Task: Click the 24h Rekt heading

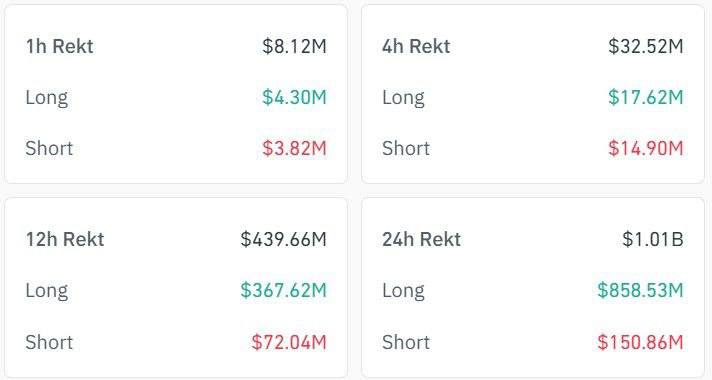Action: coord(421,239)
